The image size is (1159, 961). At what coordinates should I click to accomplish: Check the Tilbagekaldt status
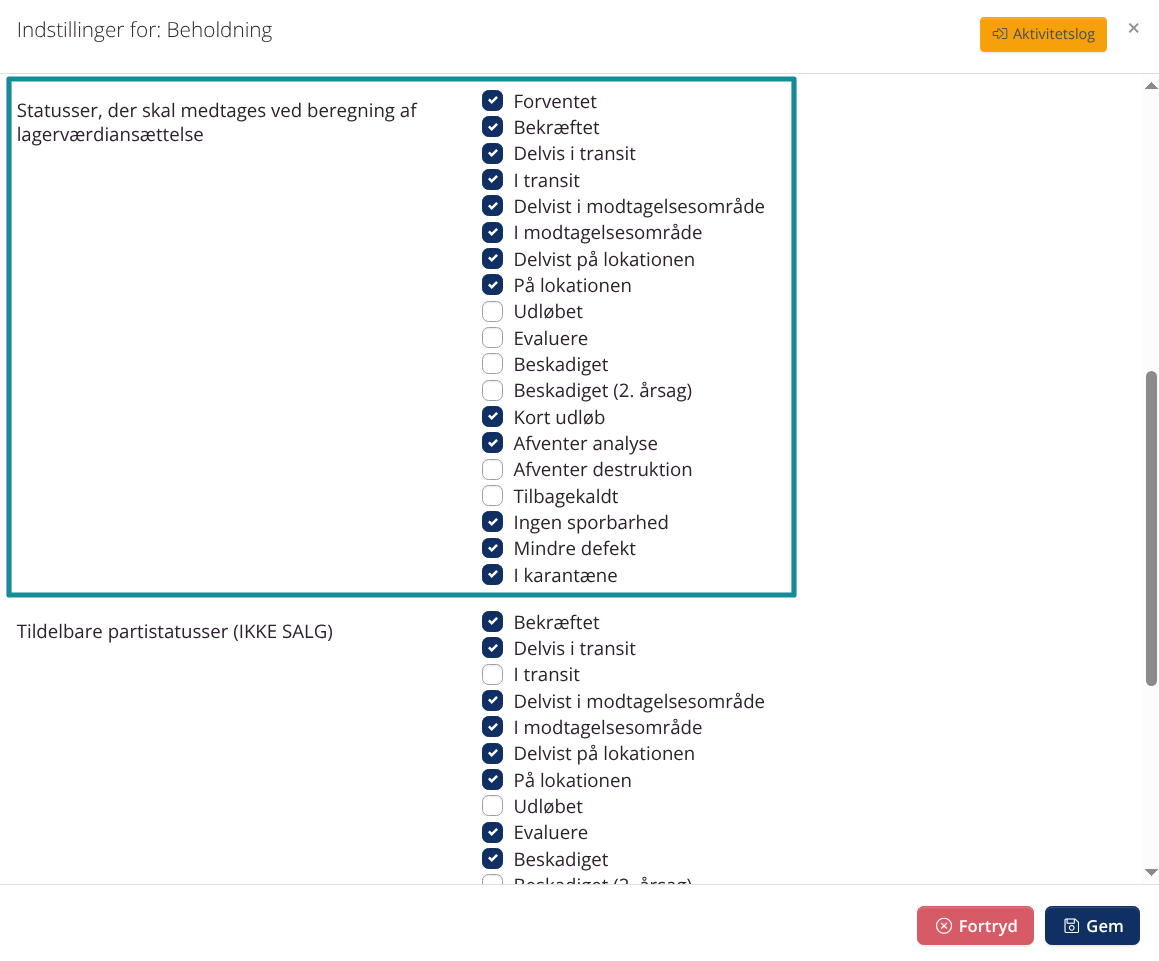click(x=492, y=496)
